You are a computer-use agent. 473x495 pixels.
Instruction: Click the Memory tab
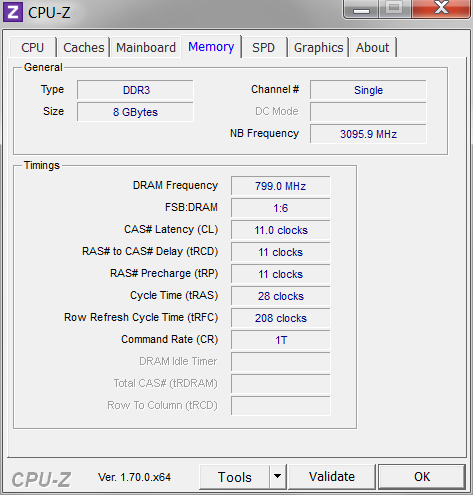pos(211,47)
